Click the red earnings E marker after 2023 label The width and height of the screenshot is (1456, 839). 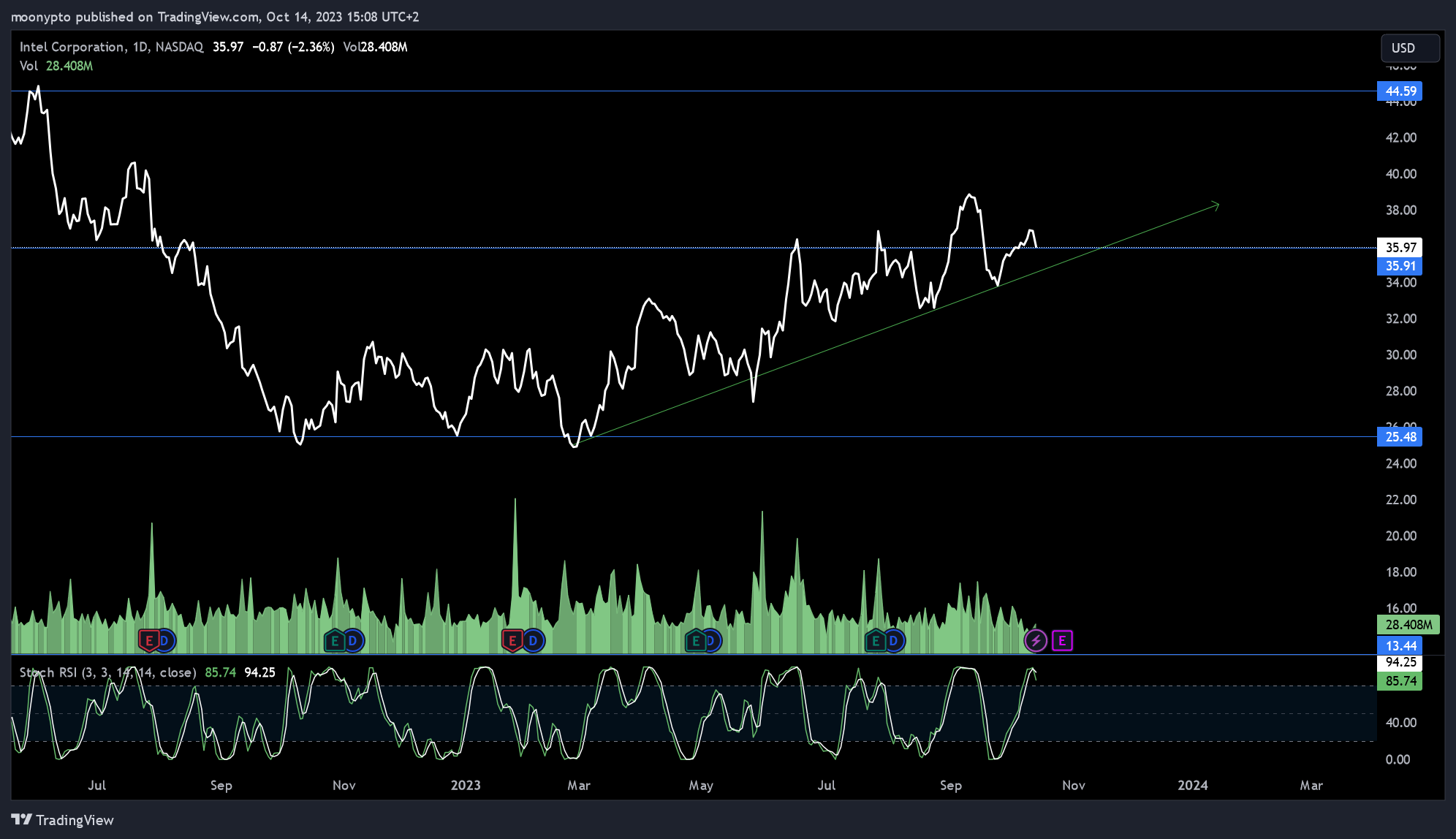click(x=512, y=641)
